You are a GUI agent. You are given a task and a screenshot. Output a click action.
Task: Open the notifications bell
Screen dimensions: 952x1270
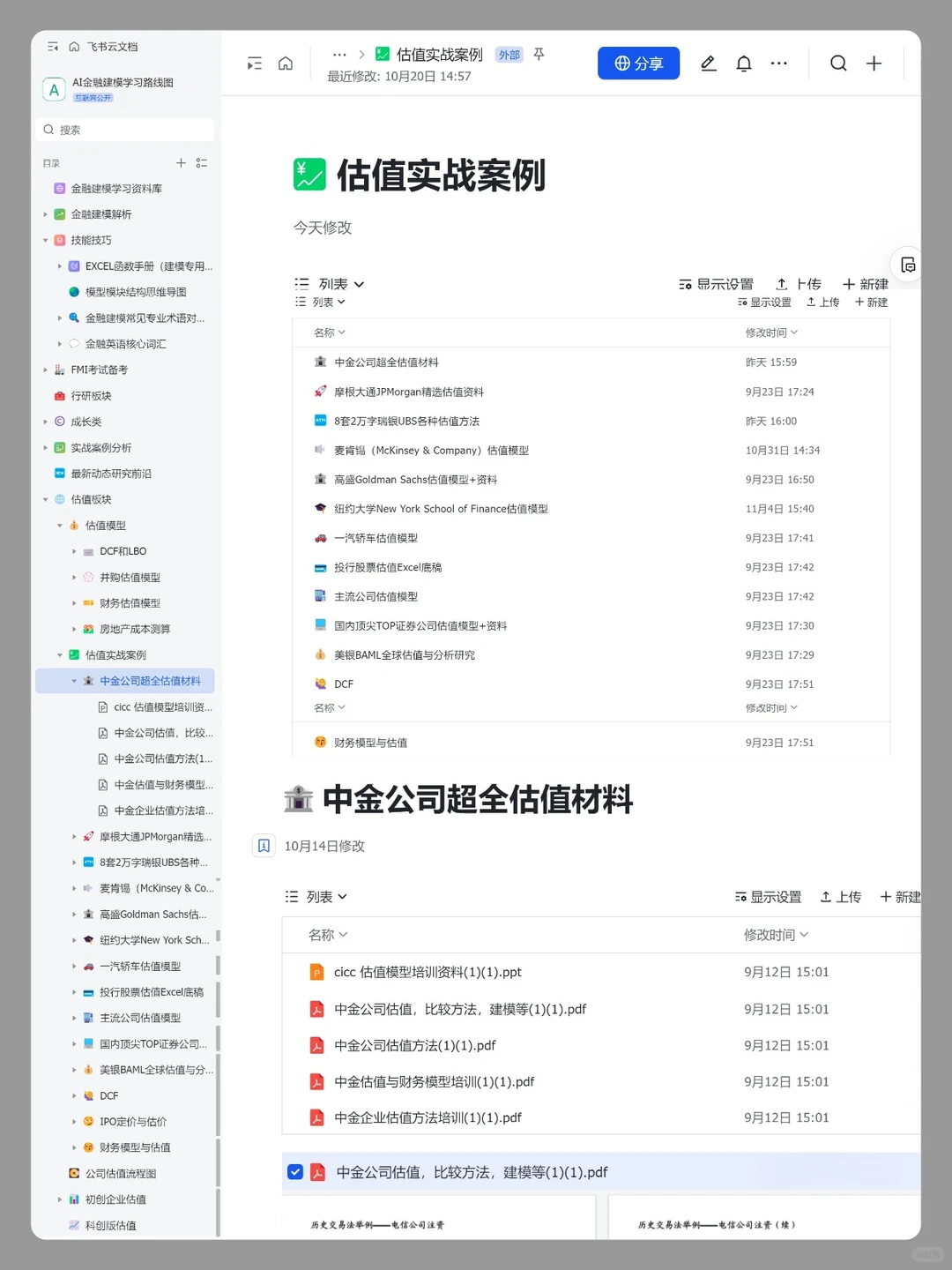[x=744, y=63]
